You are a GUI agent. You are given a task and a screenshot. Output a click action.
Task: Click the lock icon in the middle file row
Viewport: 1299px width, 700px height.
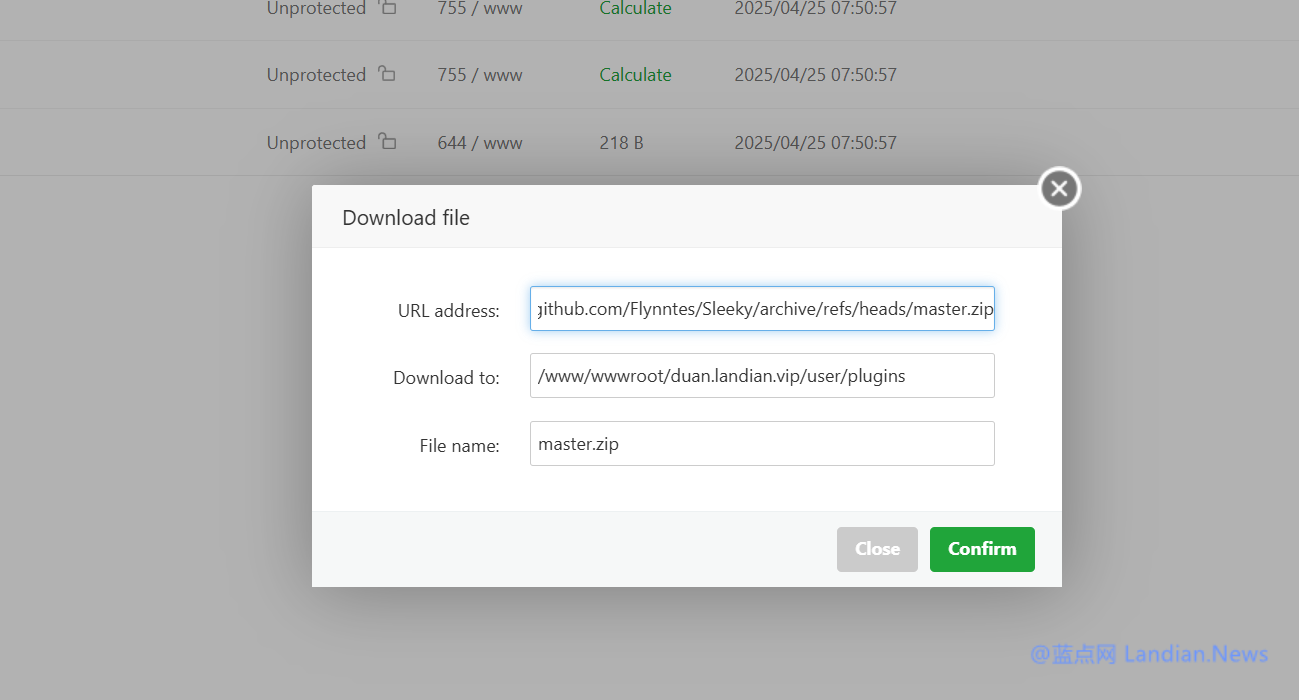coord(387,74)
